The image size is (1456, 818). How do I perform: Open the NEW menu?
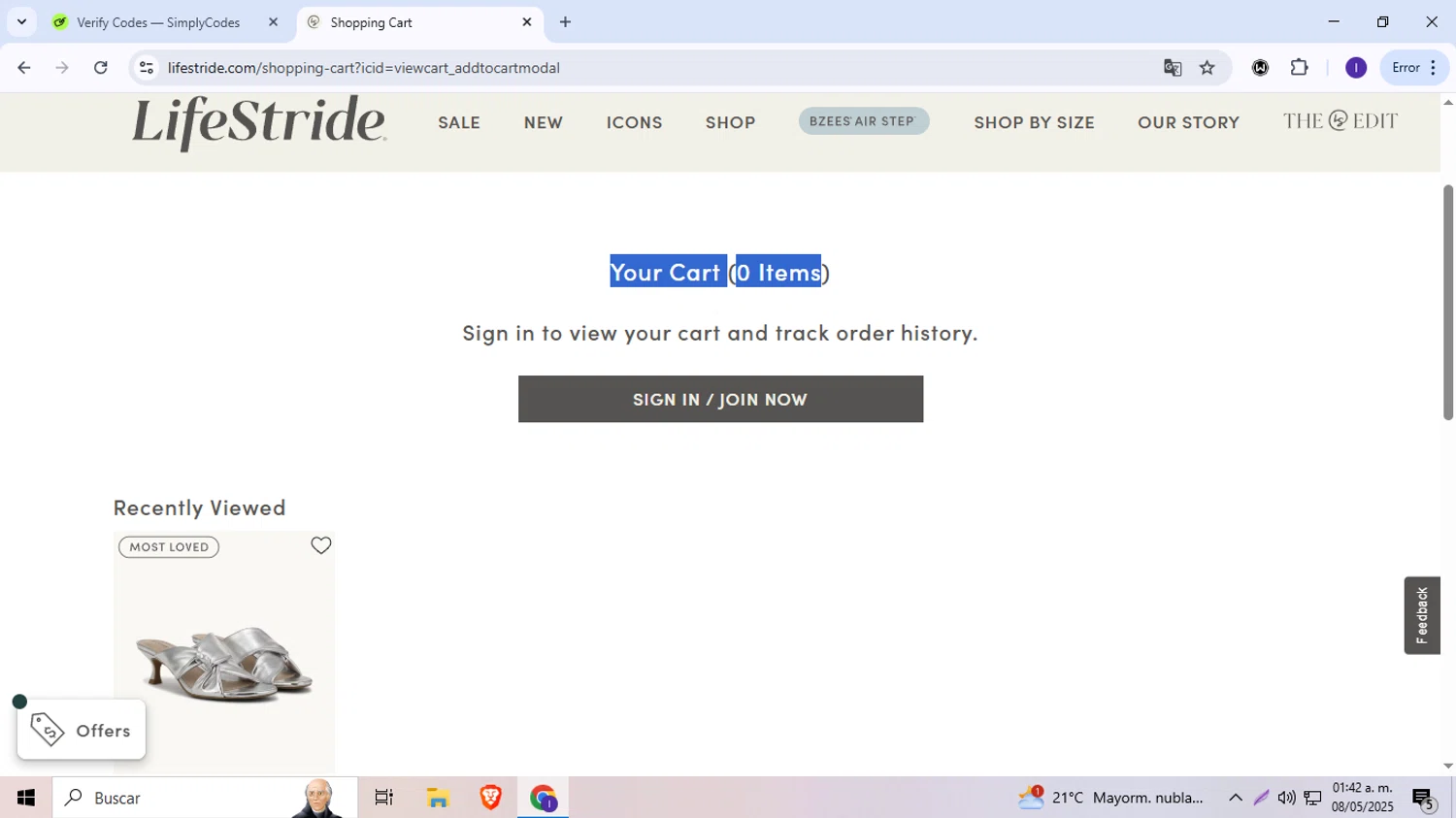pos(544,122)
